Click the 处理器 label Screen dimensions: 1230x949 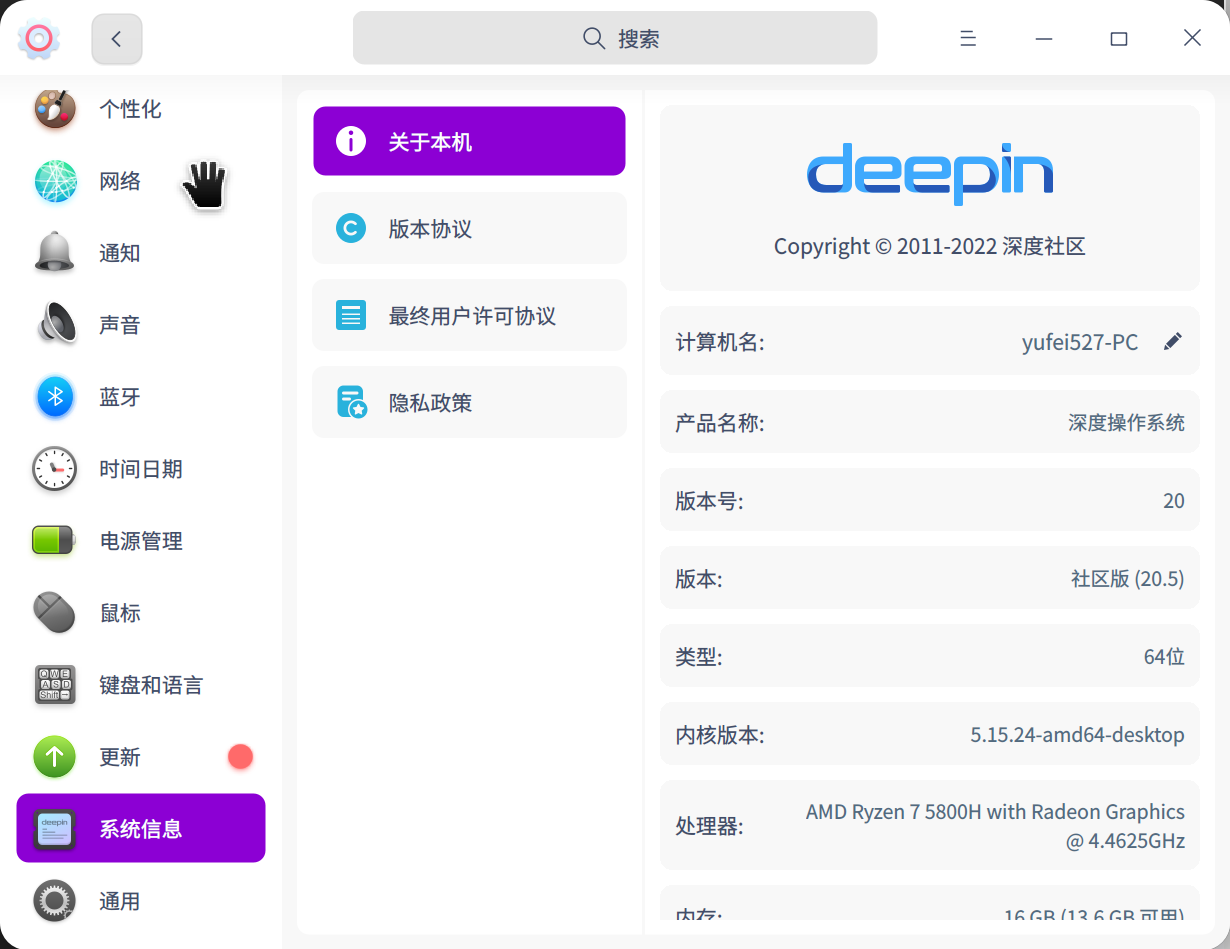tap(709, 826)
